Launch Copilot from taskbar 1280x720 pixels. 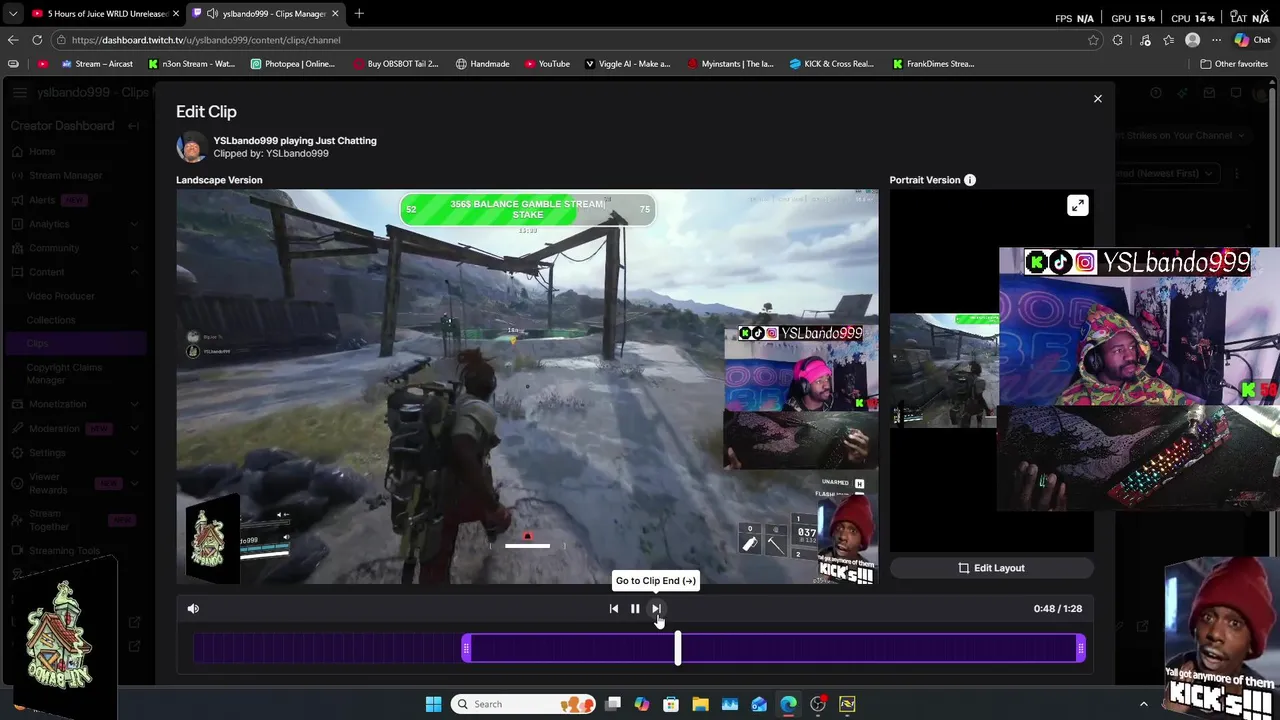(x=642, y=704)
